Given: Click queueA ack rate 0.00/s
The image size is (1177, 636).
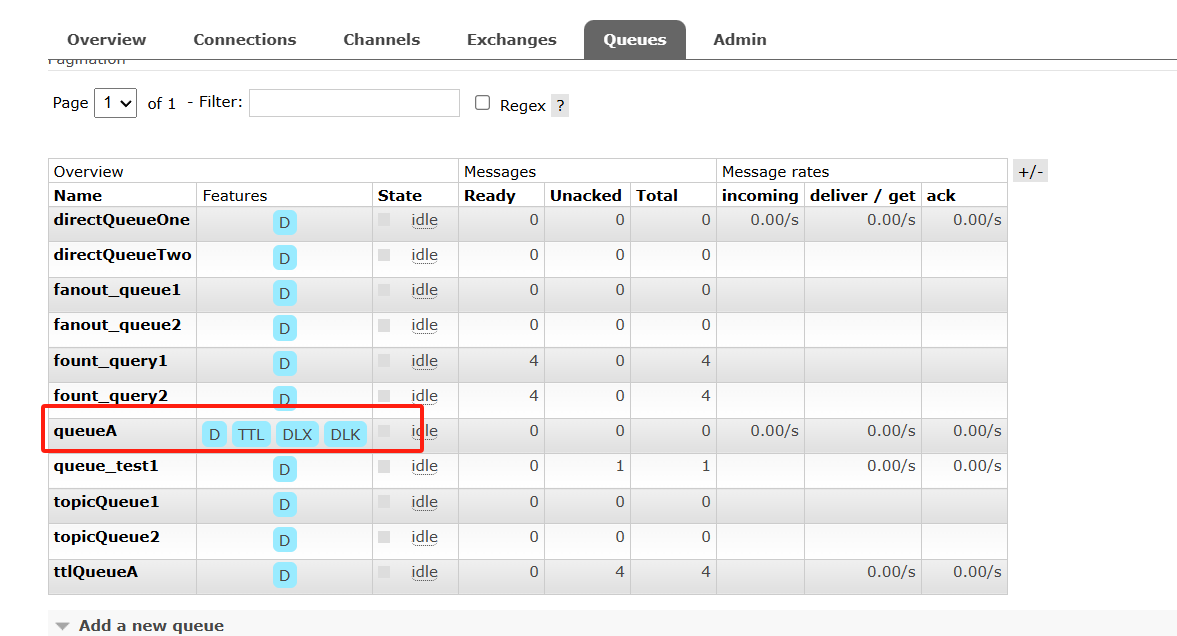Looking at the screenshot, I should pos(977,431).
